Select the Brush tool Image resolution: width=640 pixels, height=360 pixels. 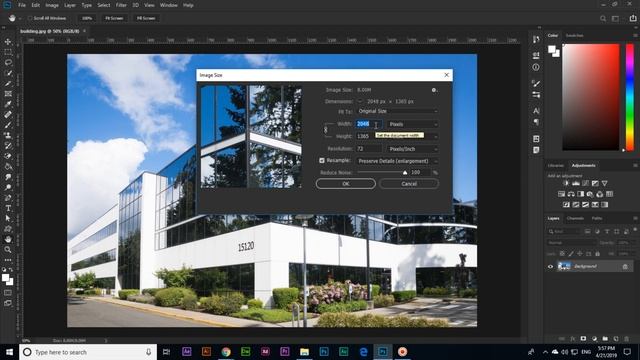tap(8, 125)
